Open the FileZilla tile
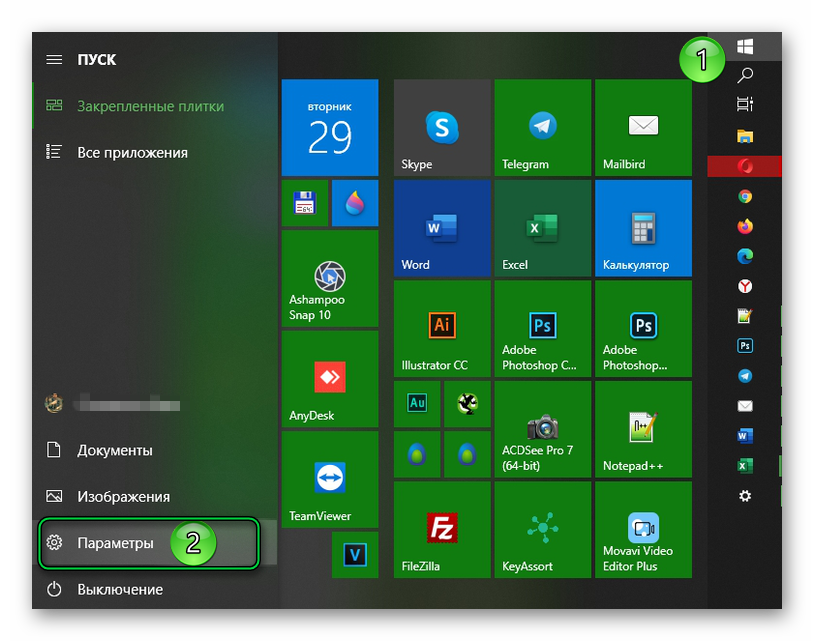Image resolution: width=814 pixels, height=641 pixels. 441,529
